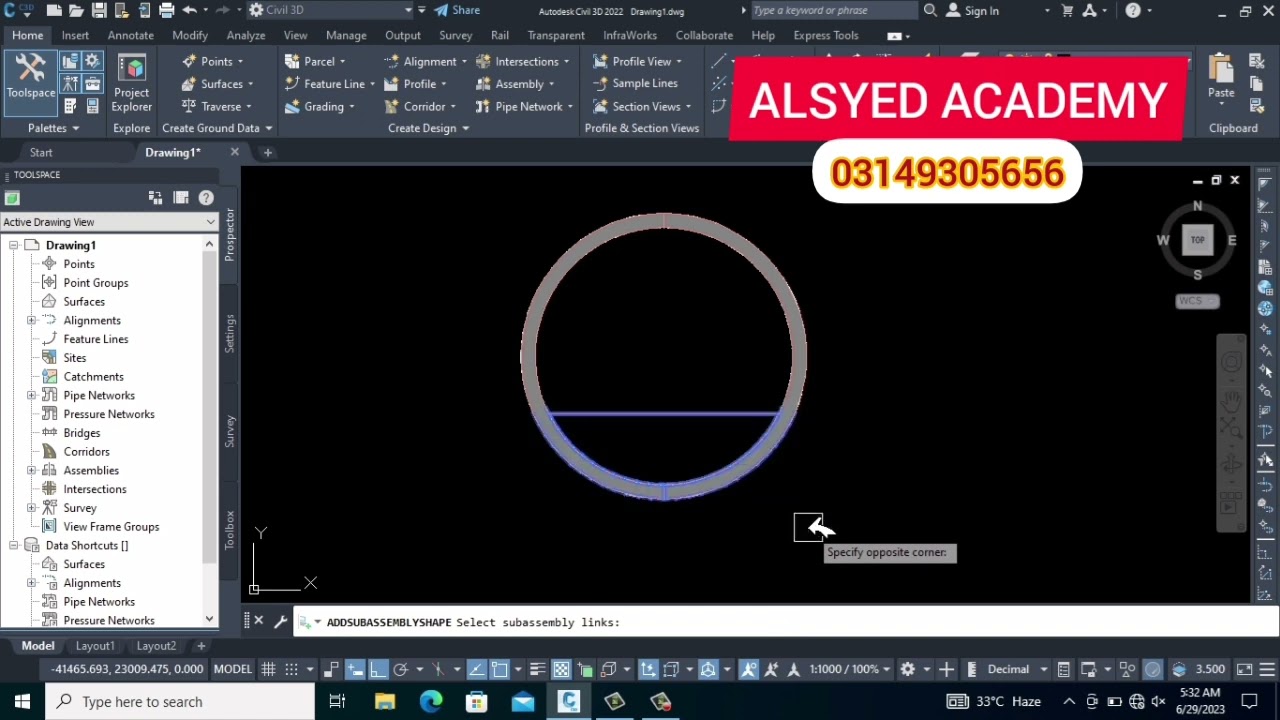
Task: Click the search magnifier icon in title bar
Action: (x=931, y=11)
